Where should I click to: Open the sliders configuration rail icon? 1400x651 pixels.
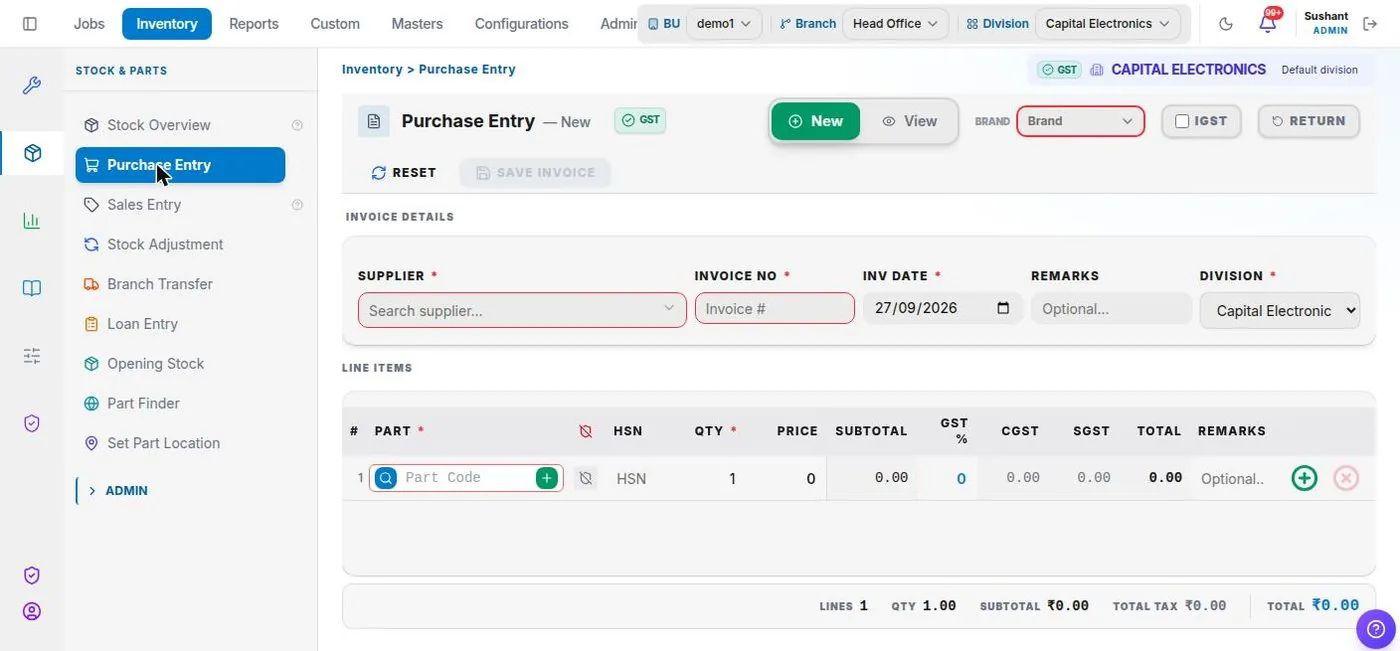[x=32, y=355]
